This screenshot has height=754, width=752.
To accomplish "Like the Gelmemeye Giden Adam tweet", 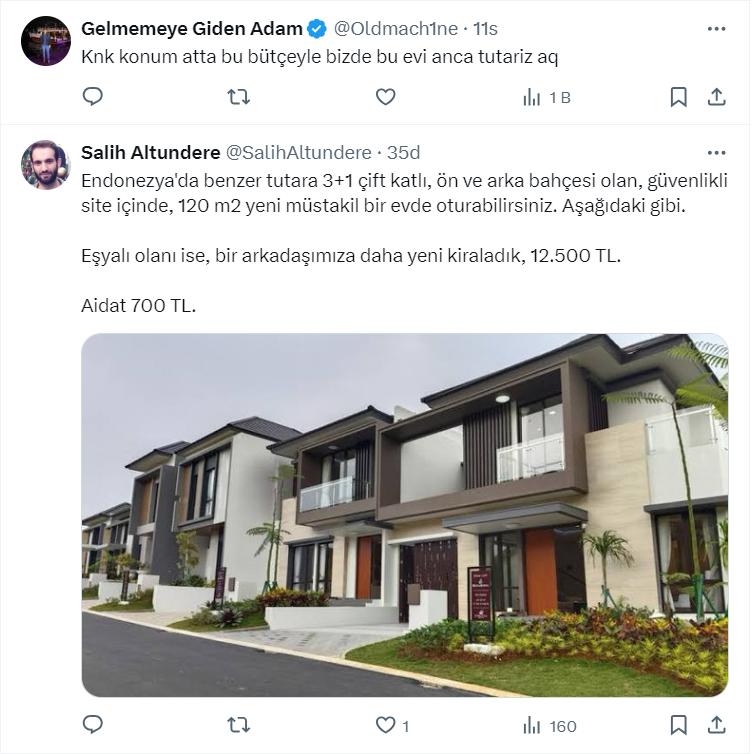I will pyautogui.click(x=385, y=97).
